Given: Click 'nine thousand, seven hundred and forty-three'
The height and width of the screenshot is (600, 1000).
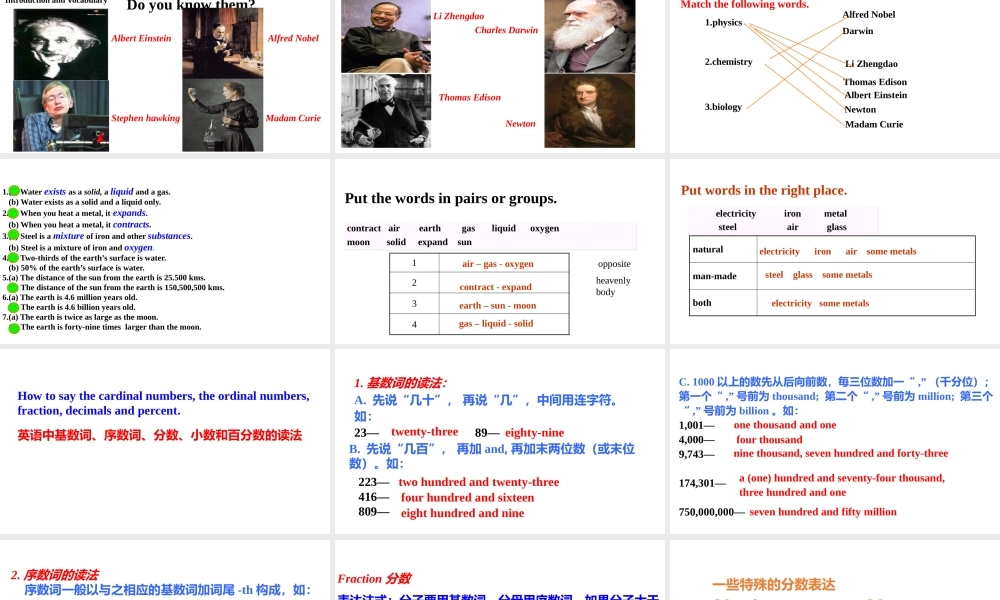Looking at the screenshot, I should click(x=841, y=453).
